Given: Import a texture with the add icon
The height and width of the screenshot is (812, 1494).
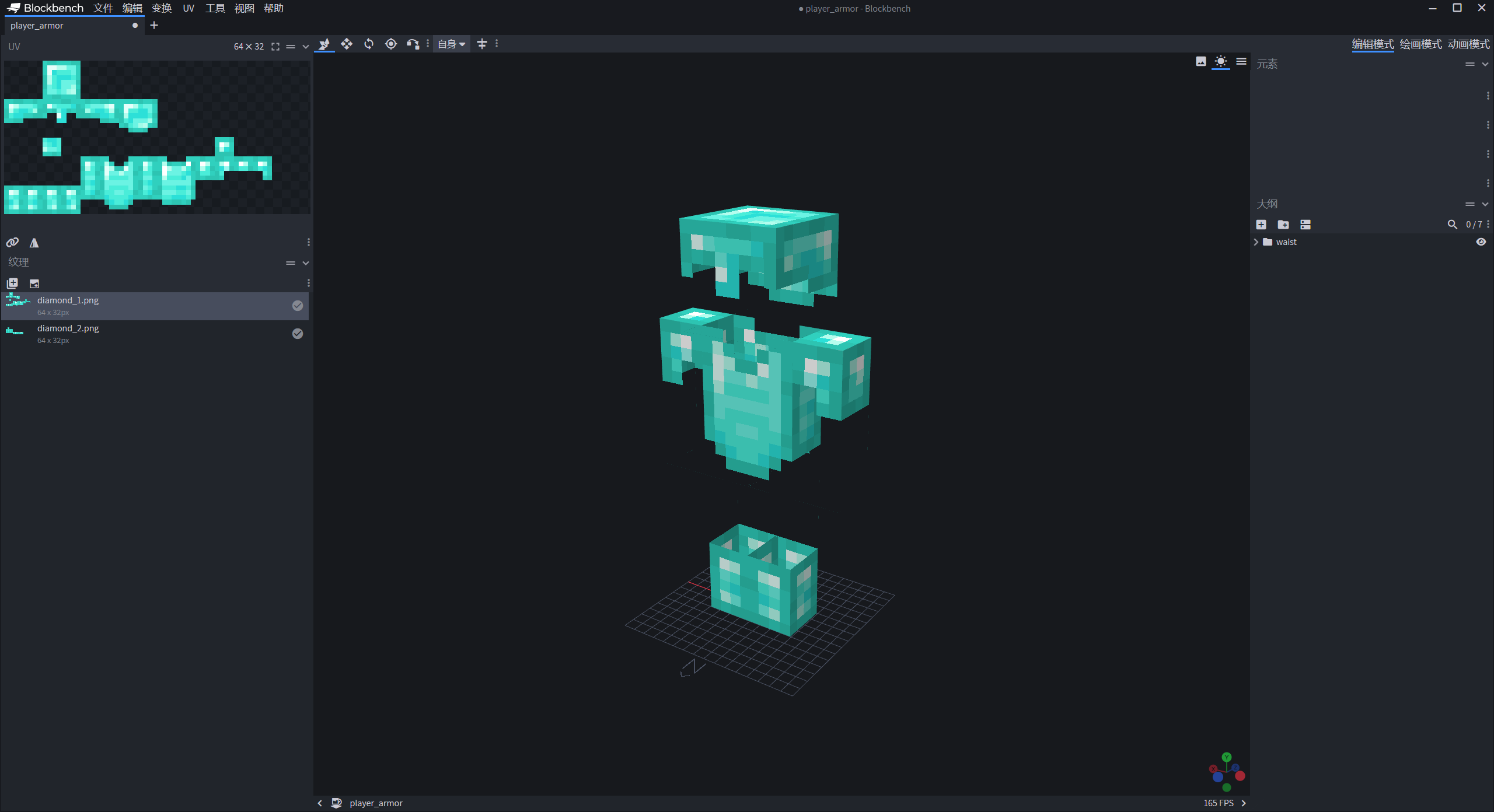Looking at the screenshot, I should (x=12, y=283).
